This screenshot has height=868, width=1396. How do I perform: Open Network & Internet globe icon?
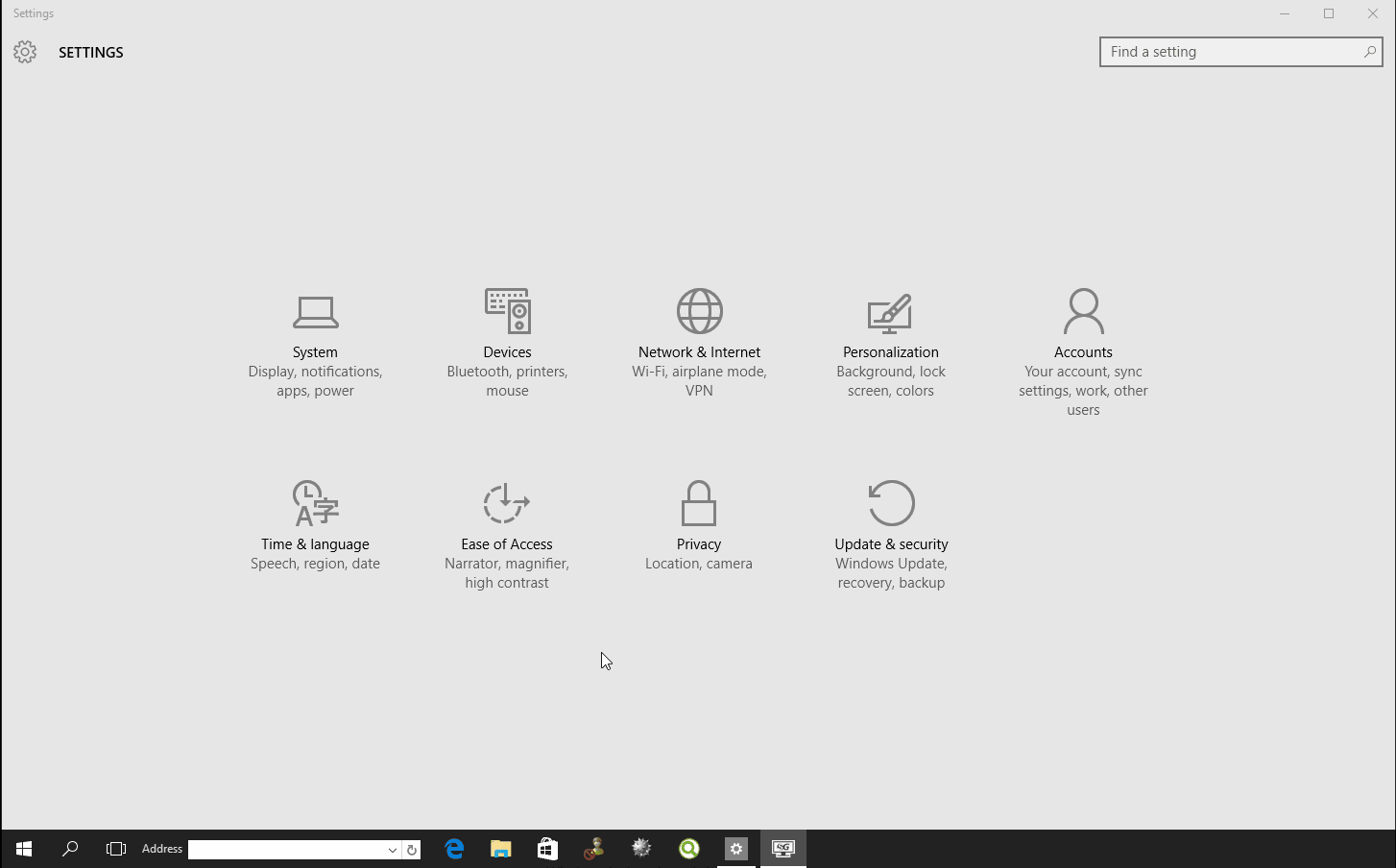pyautogui.click(x=699, y=311)
